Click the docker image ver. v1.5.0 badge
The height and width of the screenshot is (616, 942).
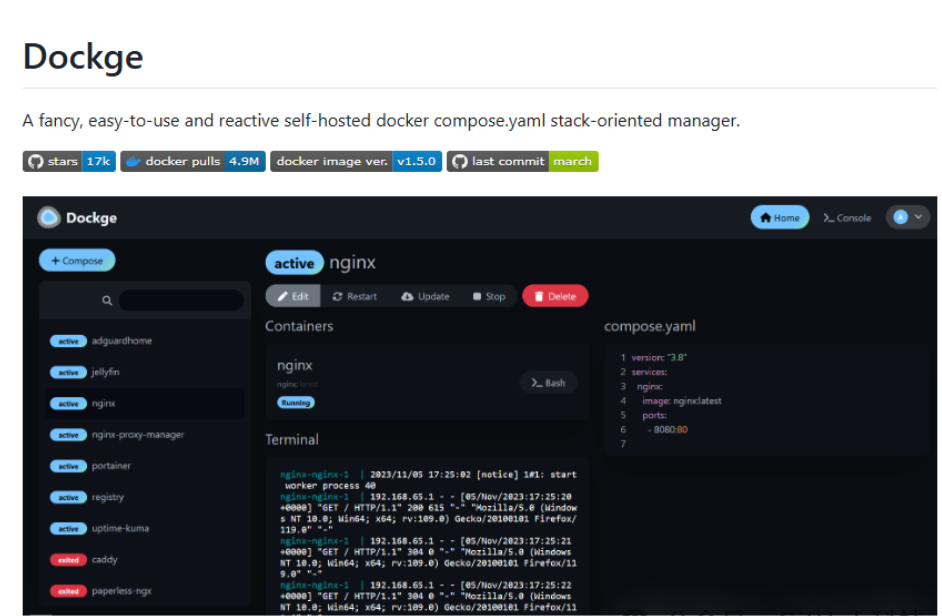pyautogui.click(x=356, y=161)
